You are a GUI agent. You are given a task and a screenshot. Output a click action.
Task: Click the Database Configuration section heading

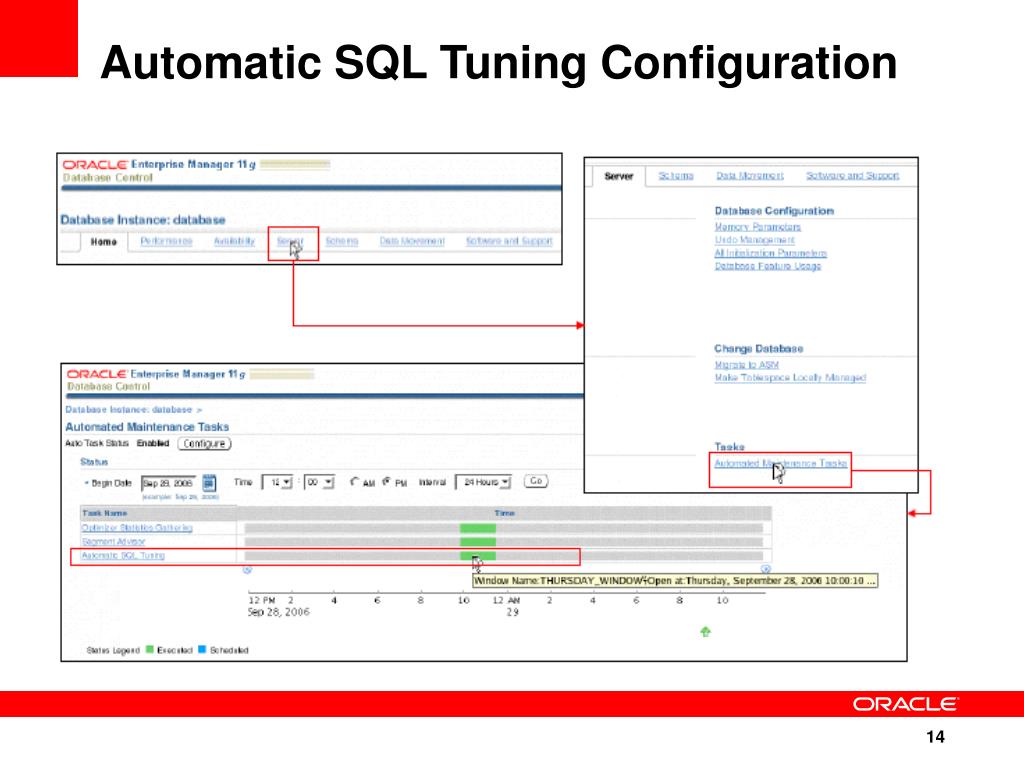[x=774, y=211]
